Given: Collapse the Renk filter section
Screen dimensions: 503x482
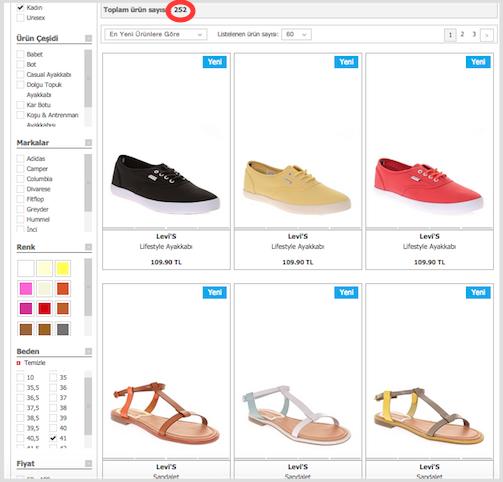Looking at the screenshot, I should 88,247.
